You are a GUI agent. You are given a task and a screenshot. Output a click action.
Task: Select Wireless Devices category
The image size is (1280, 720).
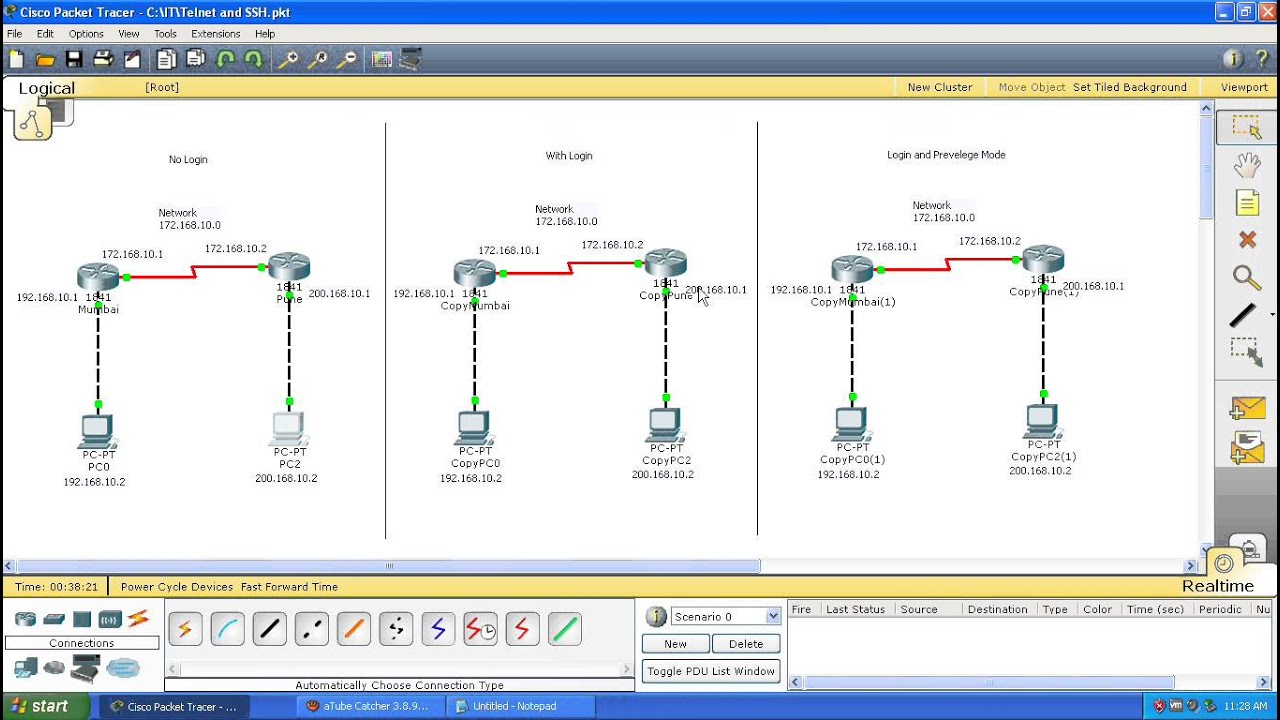coord(110,619)
